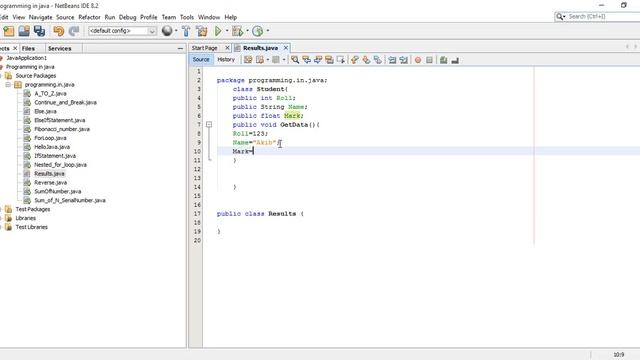640x360 pixels.
Task: Click the Shift Line Right icon
Action: [x=404, y=60]
